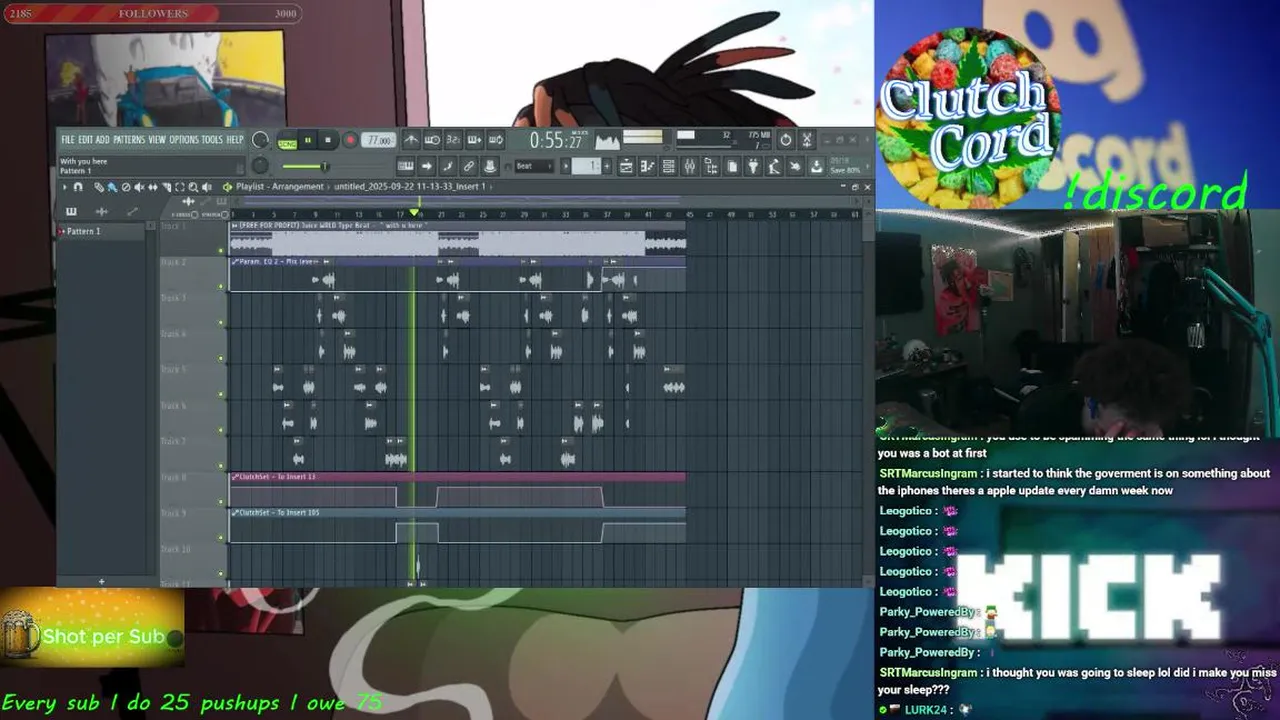Open pattern selector left arrow
Image resolution: width=1280 pixels, height=720 pixels.
click(x=565, y=166)
